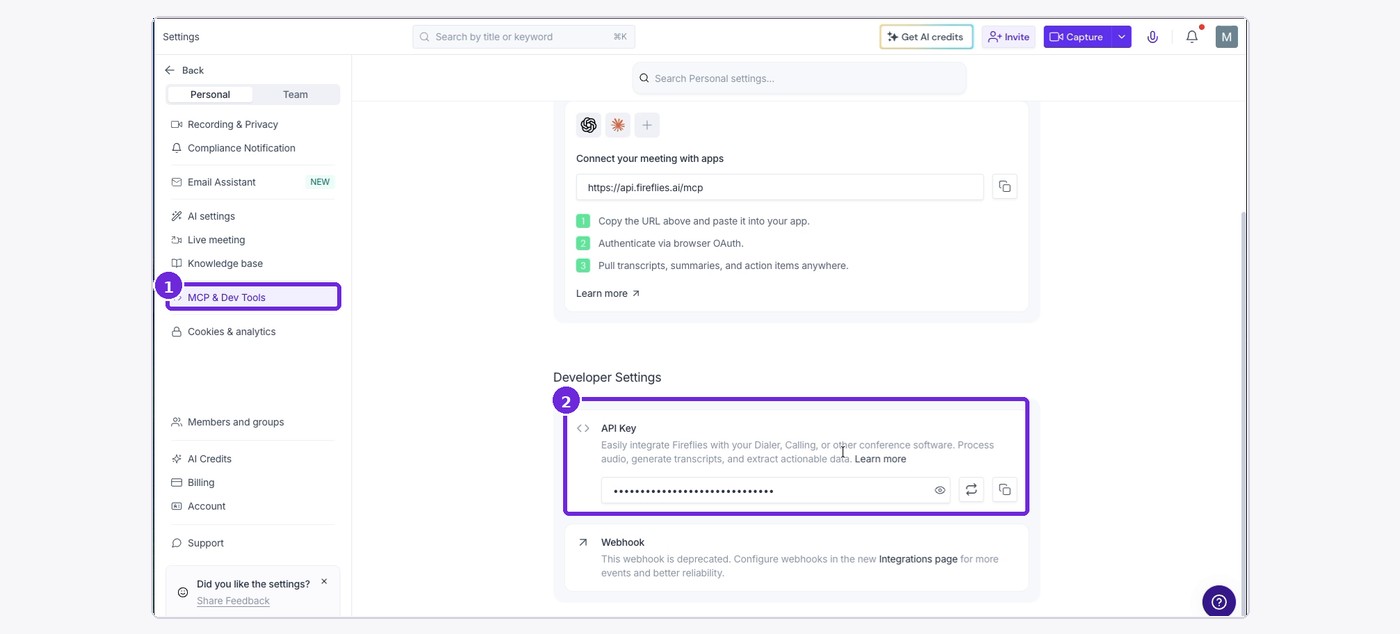Click 'Authenticate via browser OAuth.' step
Image resolution: width=1400 pixels, height=634 pixels.
[x=671, y=243]
